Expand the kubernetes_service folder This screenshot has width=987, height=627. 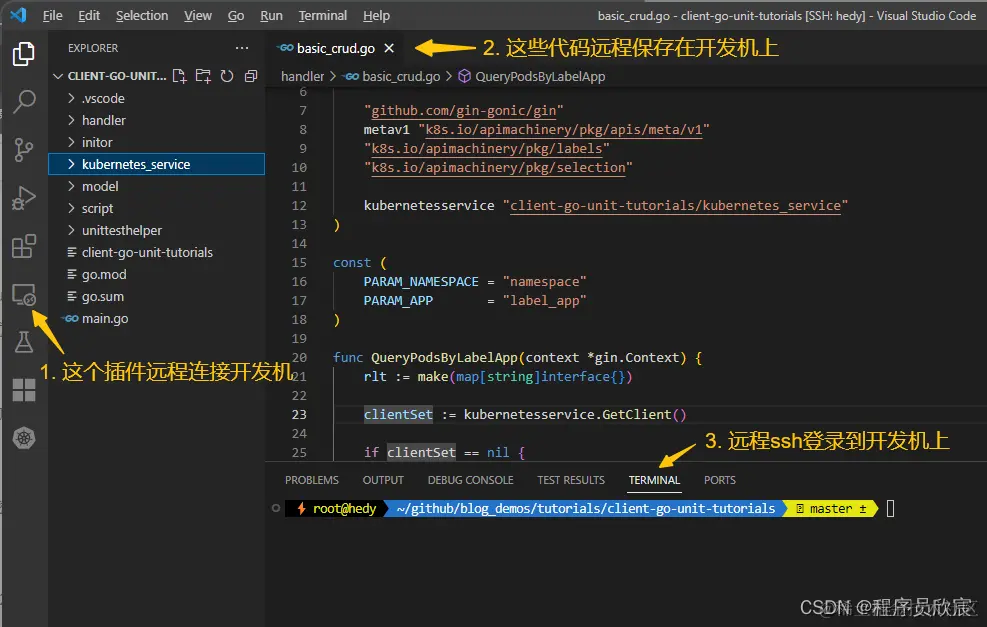[x=71, y=164]
